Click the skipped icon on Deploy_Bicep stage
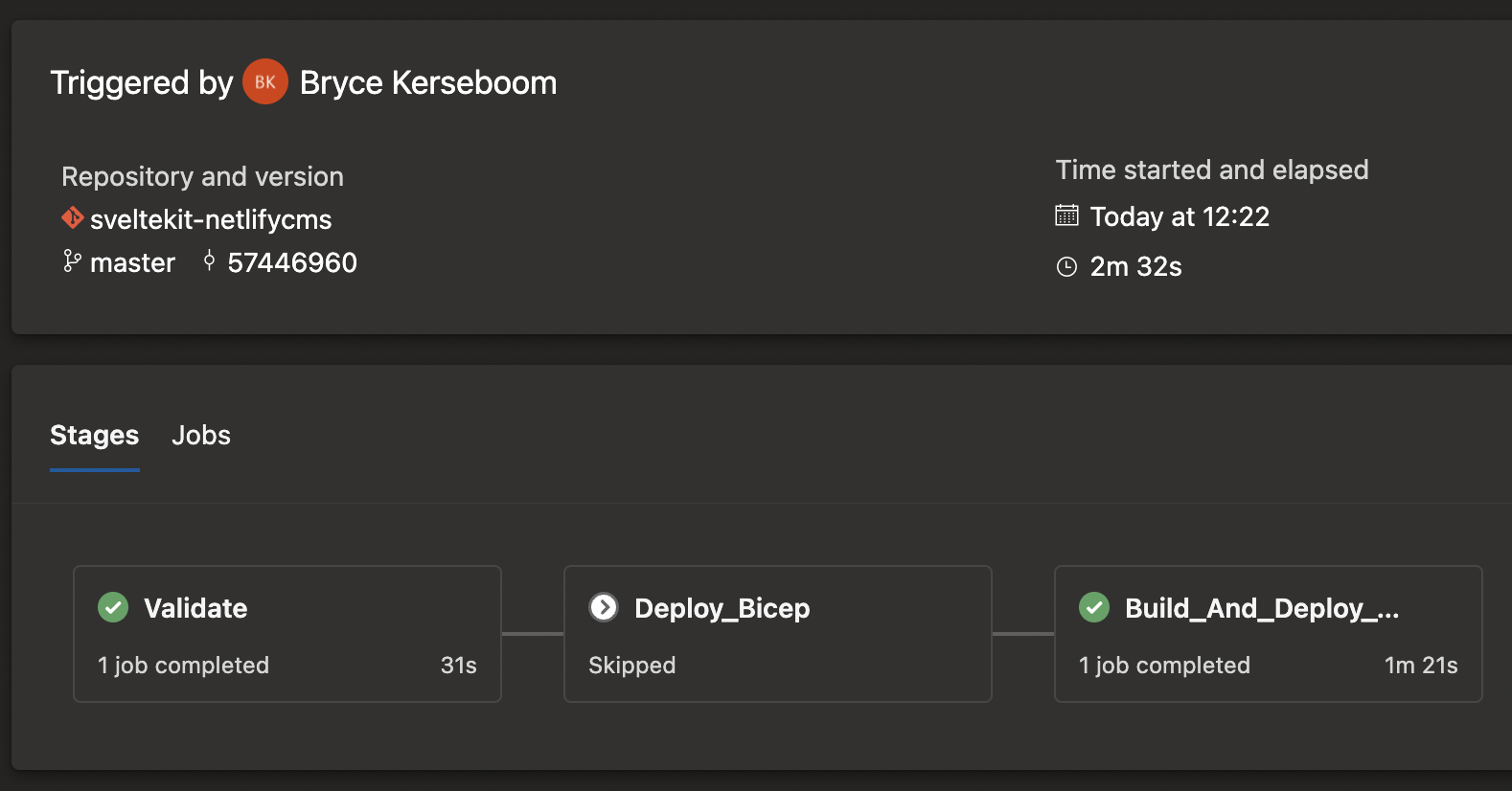 (x=604, y=607)
